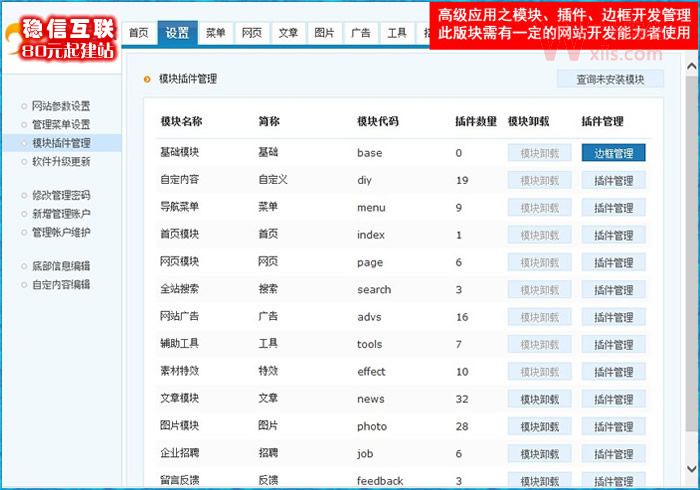Screen dimensions: 700x490
Task: Click the vertical scrollbar thumb
Action: tap(692, 253)
